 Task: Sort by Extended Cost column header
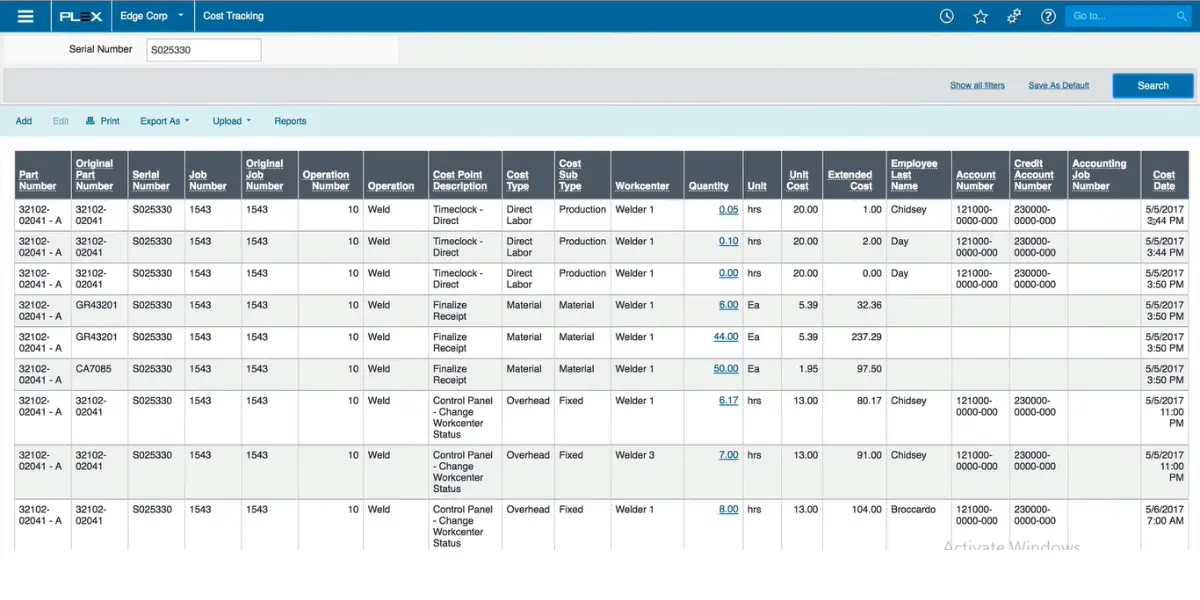pos(849,180)
